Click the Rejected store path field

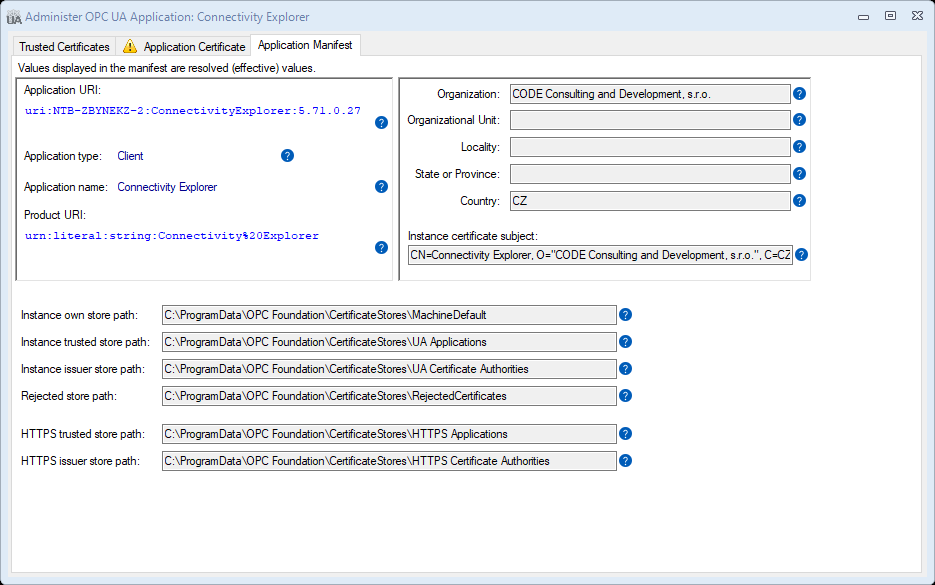click(x=389, y=396)
